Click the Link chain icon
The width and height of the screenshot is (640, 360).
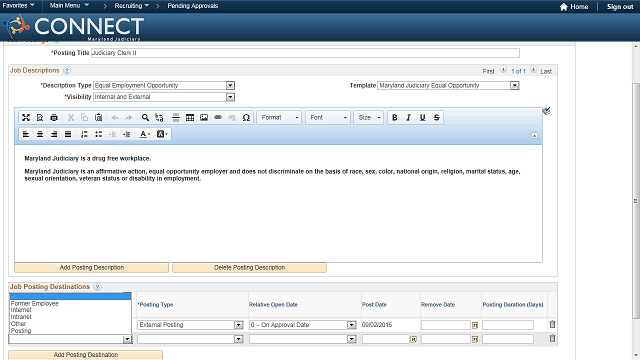point(218,118)
